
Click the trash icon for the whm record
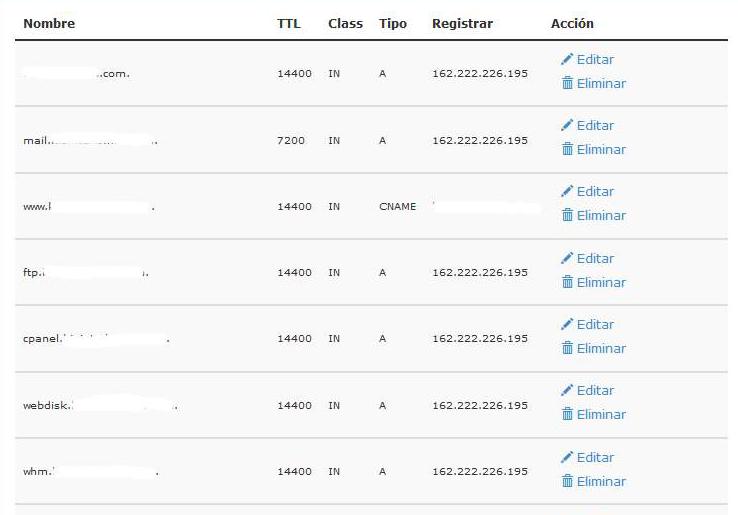[568, 481]
